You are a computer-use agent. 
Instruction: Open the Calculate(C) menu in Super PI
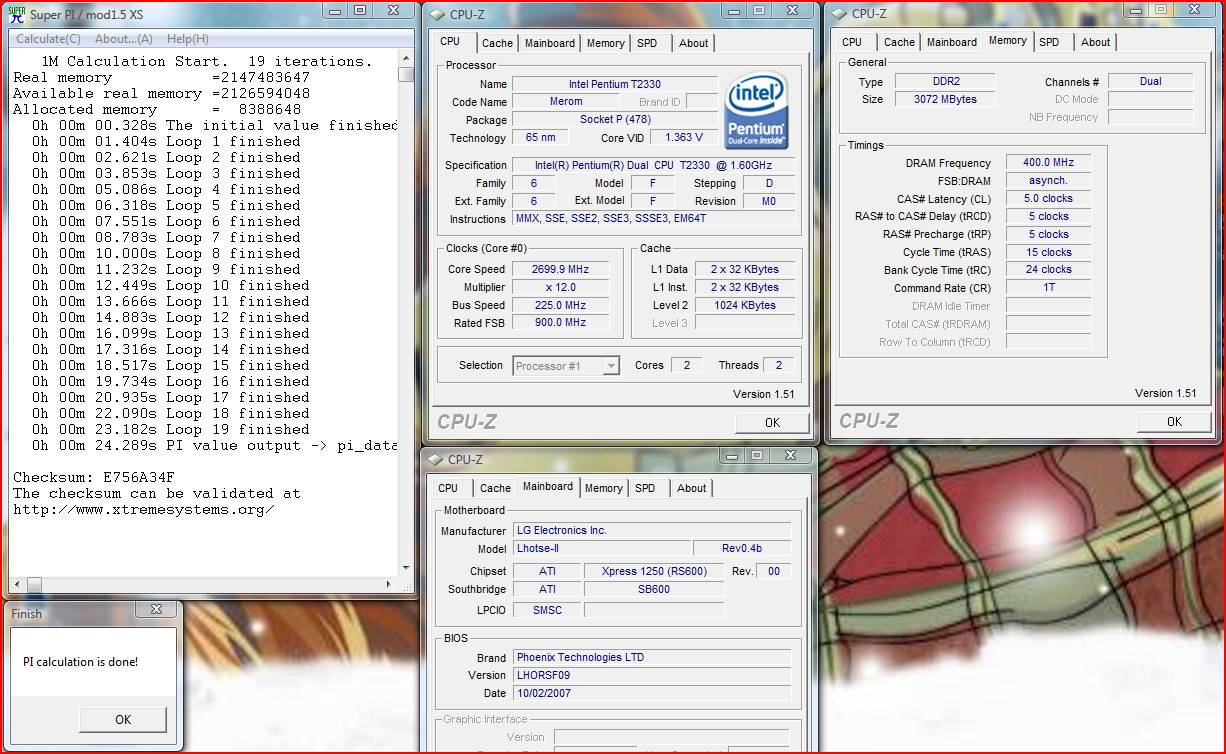[49, 39]
